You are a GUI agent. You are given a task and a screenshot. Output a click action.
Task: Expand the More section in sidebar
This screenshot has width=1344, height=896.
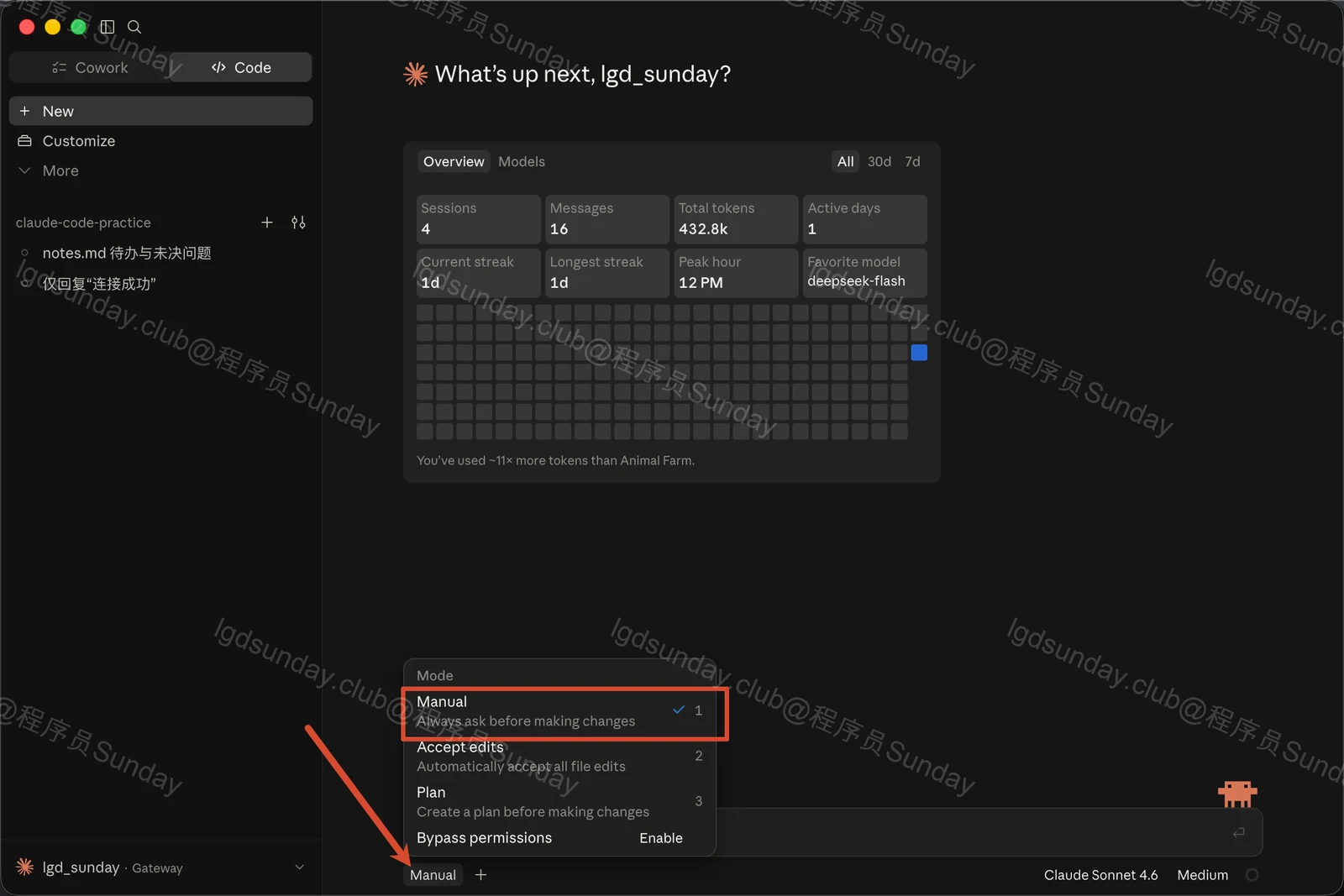click(x=160, y=170)
